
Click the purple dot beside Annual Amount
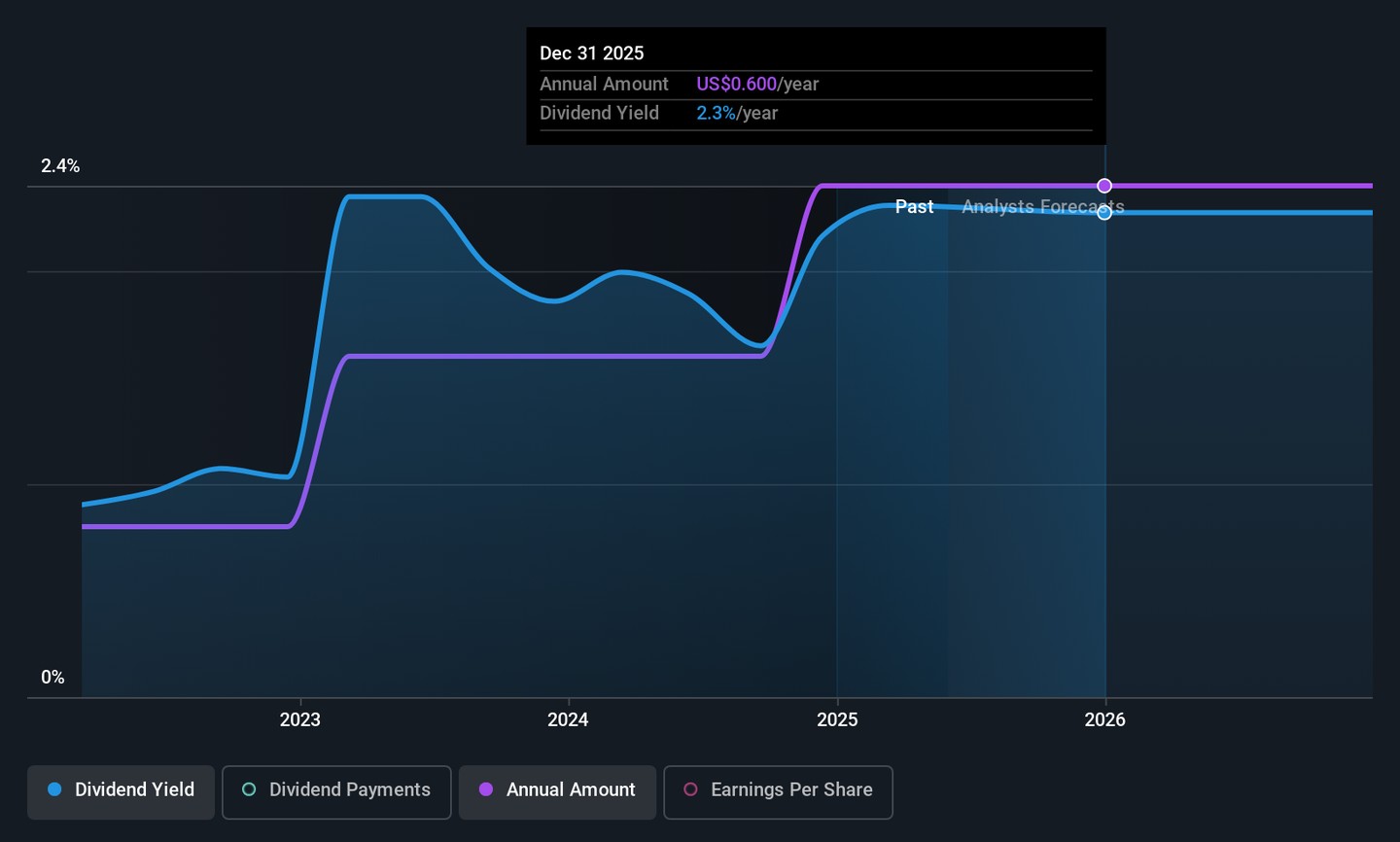click(486, 789)
